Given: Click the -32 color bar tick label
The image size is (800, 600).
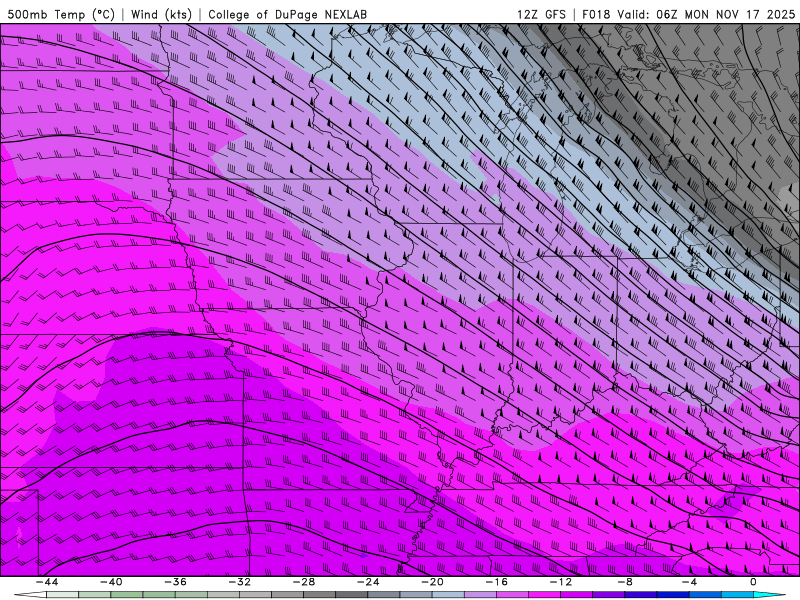Looking at the screenshot, I should (x=239, y=582).
